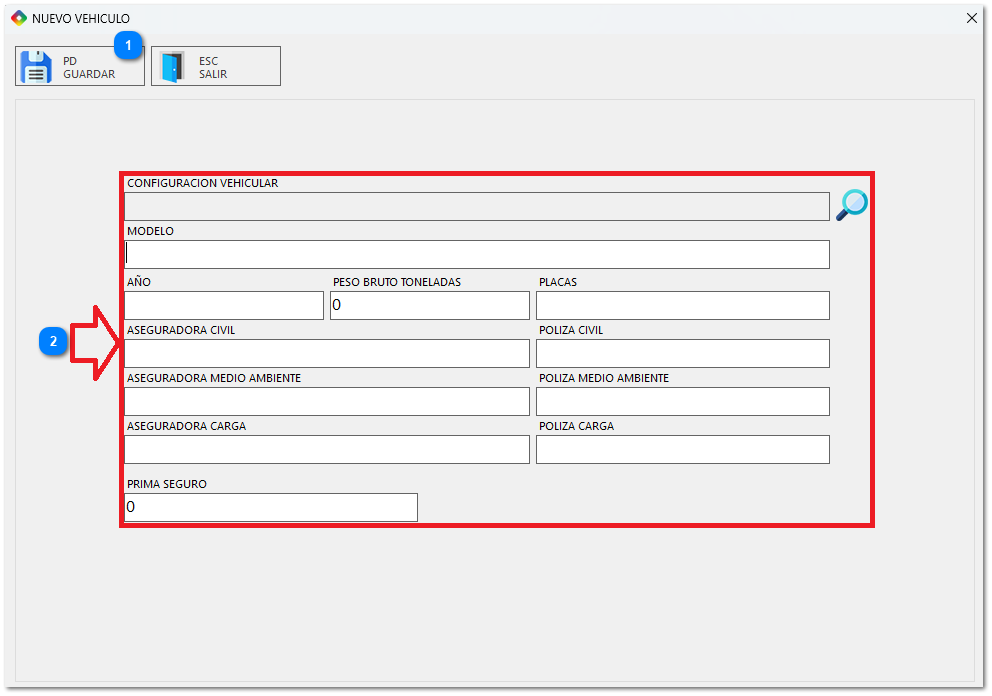Focus the MODELO text field
The image size is (992, 696).
476,254
